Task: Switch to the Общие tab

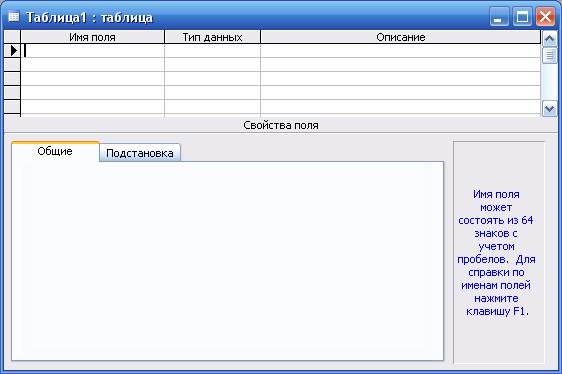Action: [x=55, y=151]
